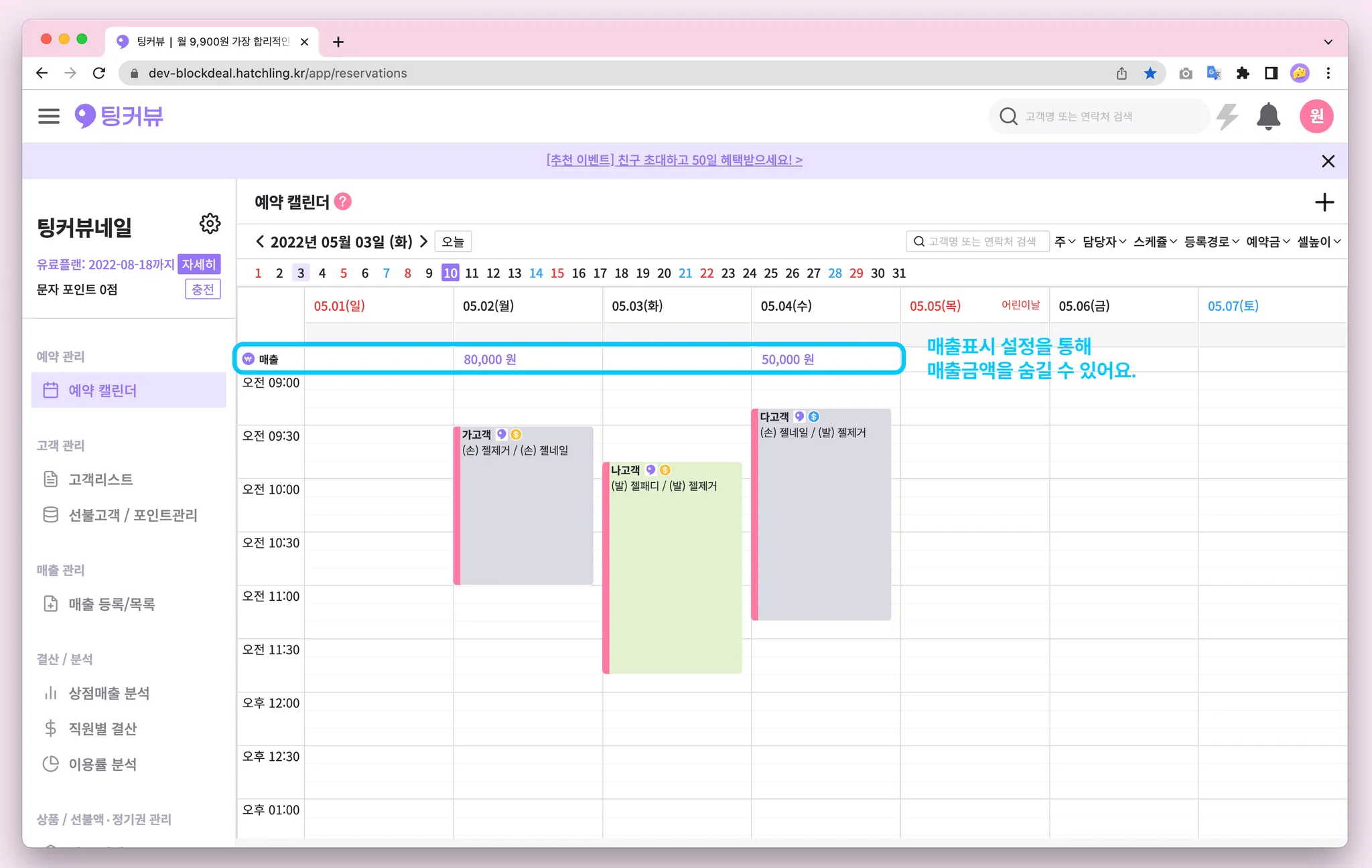Open the pink profile avatar
Screen dimensions: 1372x868
click(1316, 117)
